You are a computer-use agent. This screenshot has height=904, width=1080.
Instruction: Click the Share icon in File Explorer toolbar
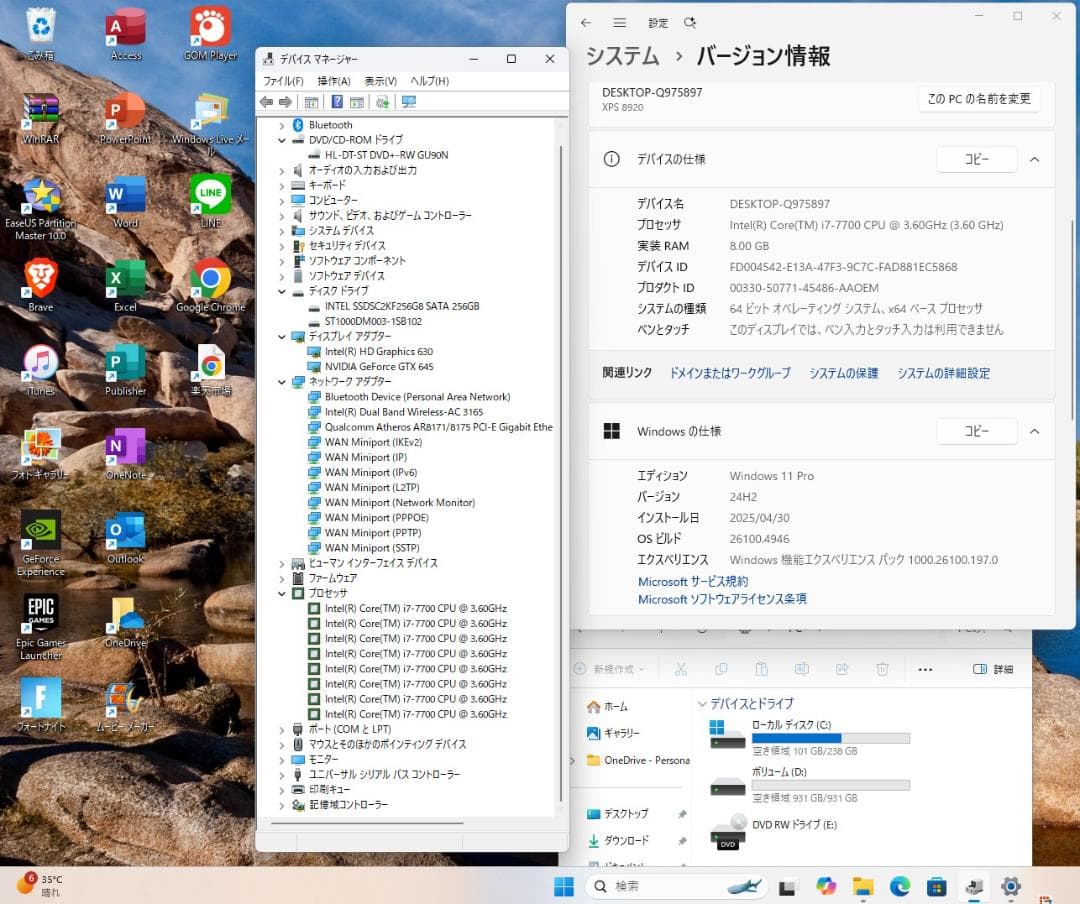(x=843, y=668)
